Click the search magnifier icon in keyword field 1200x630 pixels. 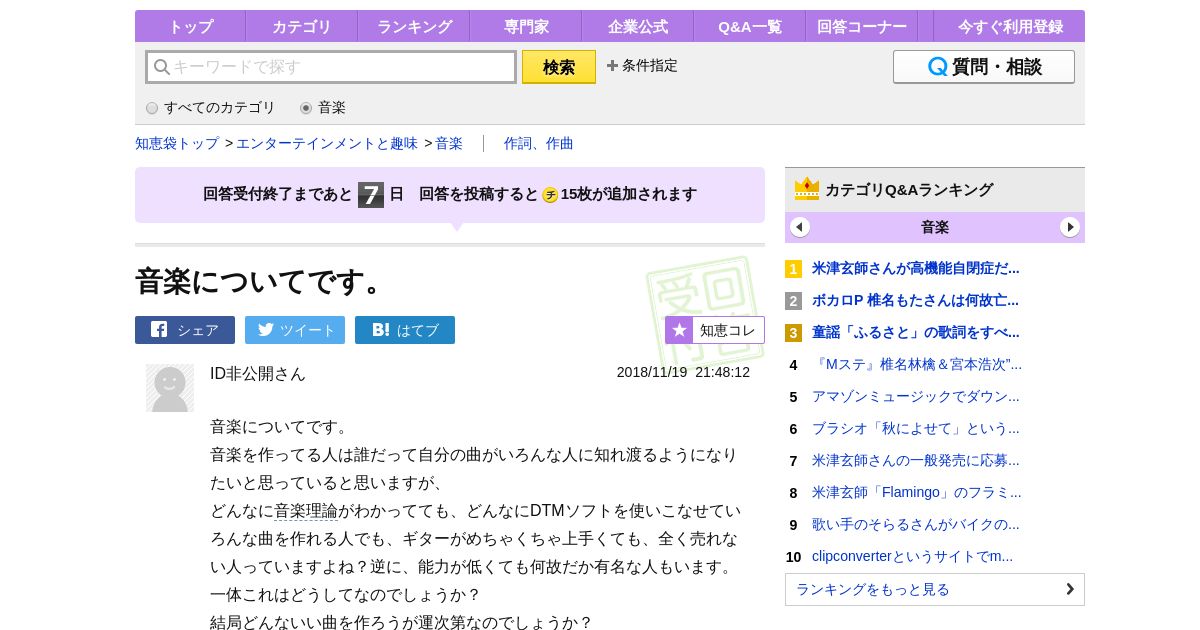coord(161,67)
